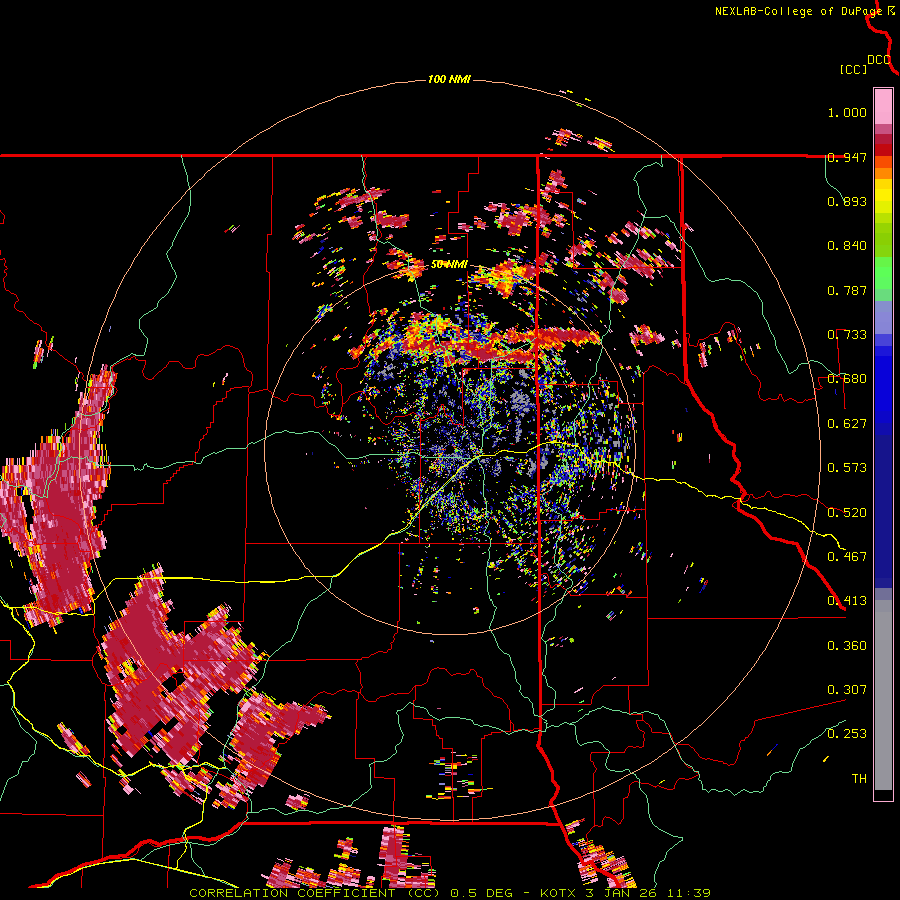Click the 0.573 legend value
900x900 pixels.
(847, 468)
